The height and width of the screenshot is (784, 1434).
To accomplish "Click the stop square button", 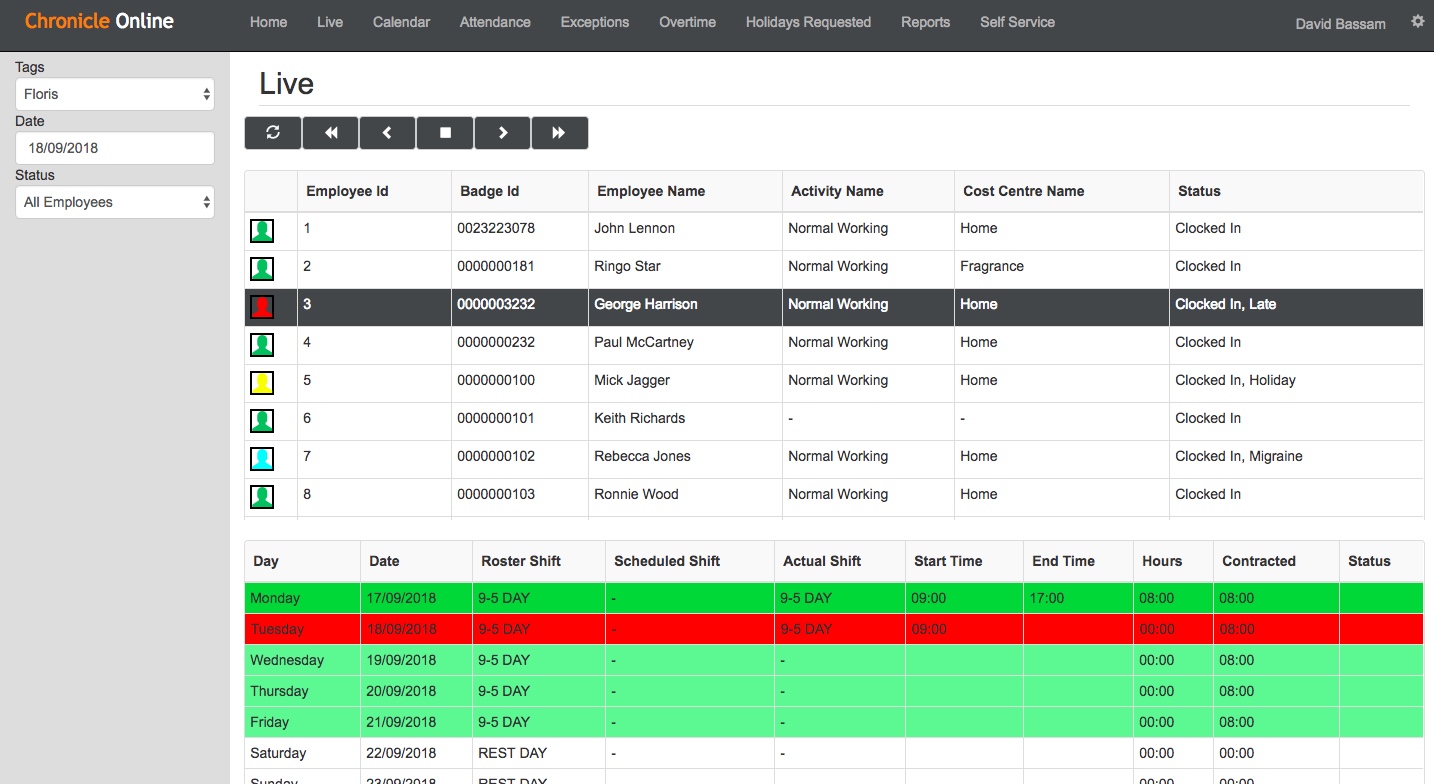I will [x=445, y=133].
